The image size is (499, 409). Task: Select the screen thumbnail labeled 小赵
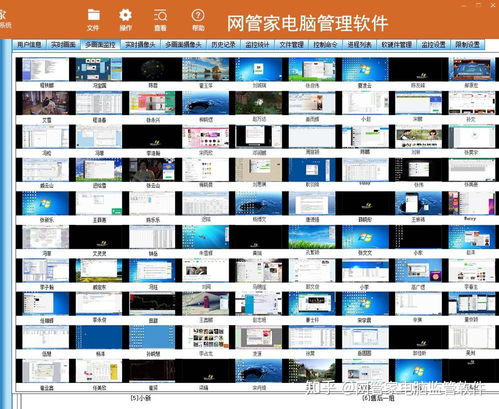pyautogui.click(x=365, y=103)
